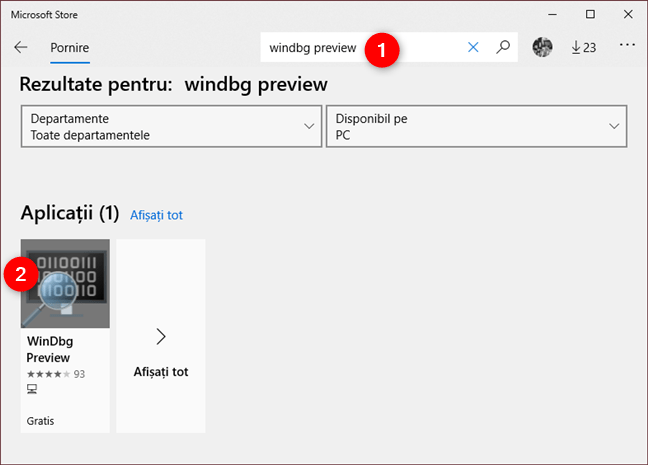Go back with the back arrow
648x465 pixels.
tap(21, 48)
